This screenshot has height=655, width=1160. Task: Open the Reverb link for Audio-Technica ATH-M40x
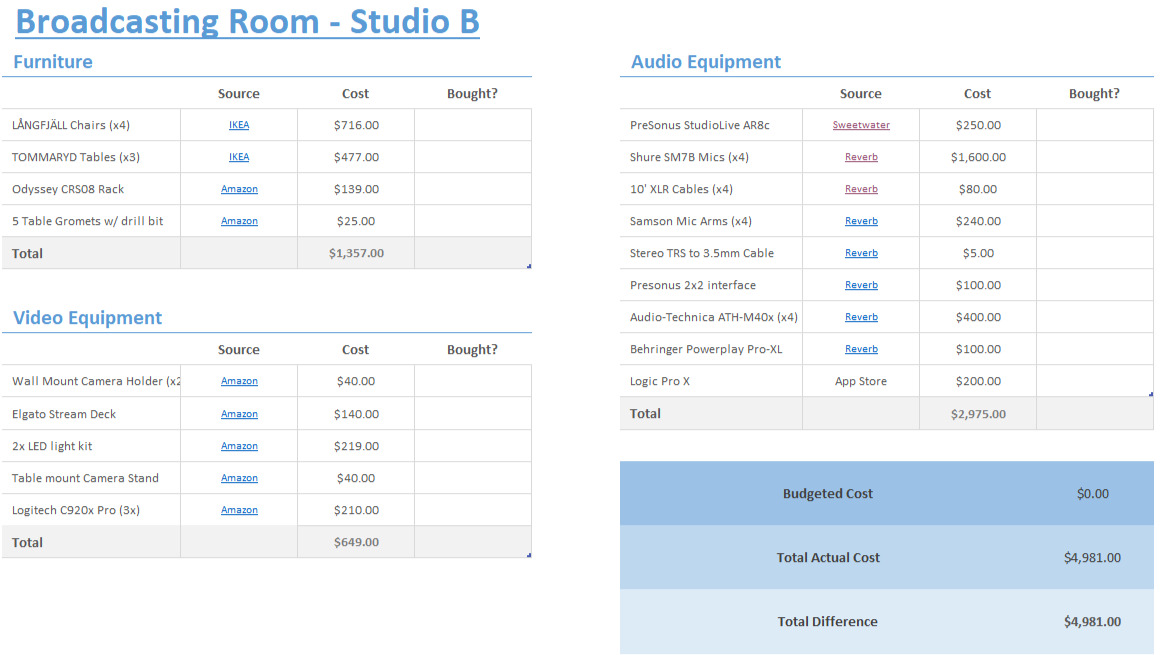861,317
